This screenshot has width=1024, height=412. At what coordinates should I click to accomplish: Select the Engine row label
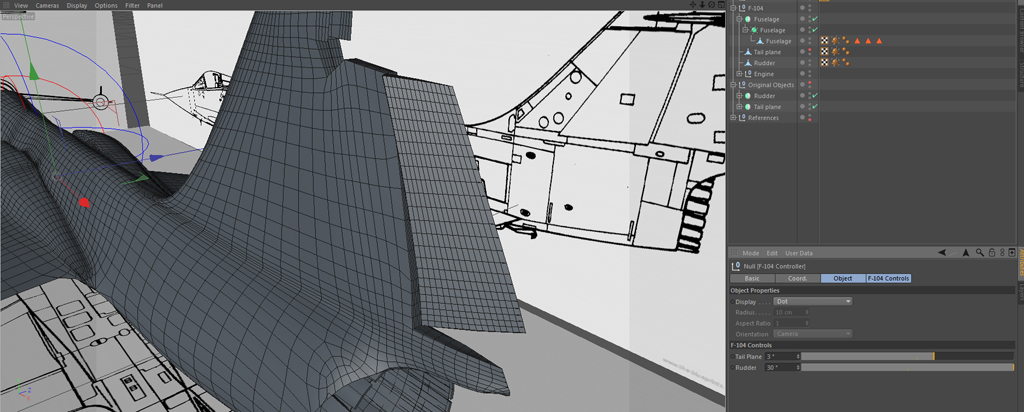(x=763, y=74)
